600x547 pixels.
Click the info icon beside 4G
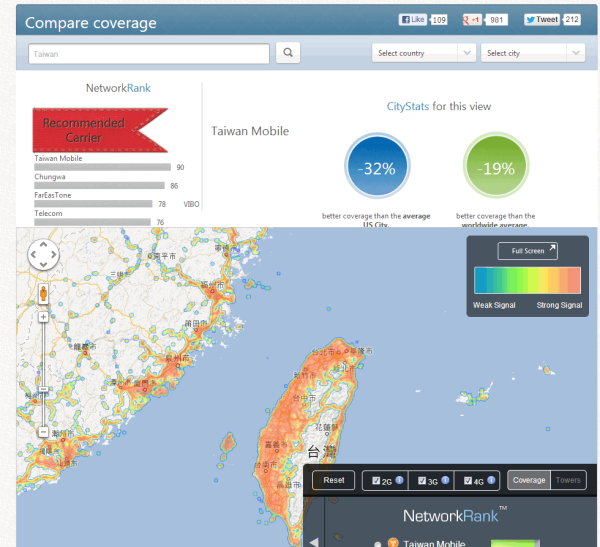(491, 480)
